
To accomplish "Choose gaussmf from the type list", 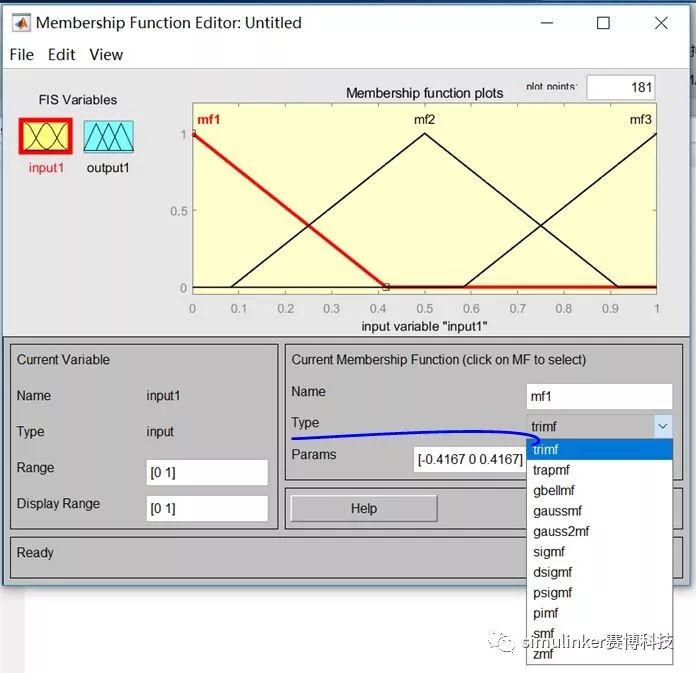I will 555,511.
